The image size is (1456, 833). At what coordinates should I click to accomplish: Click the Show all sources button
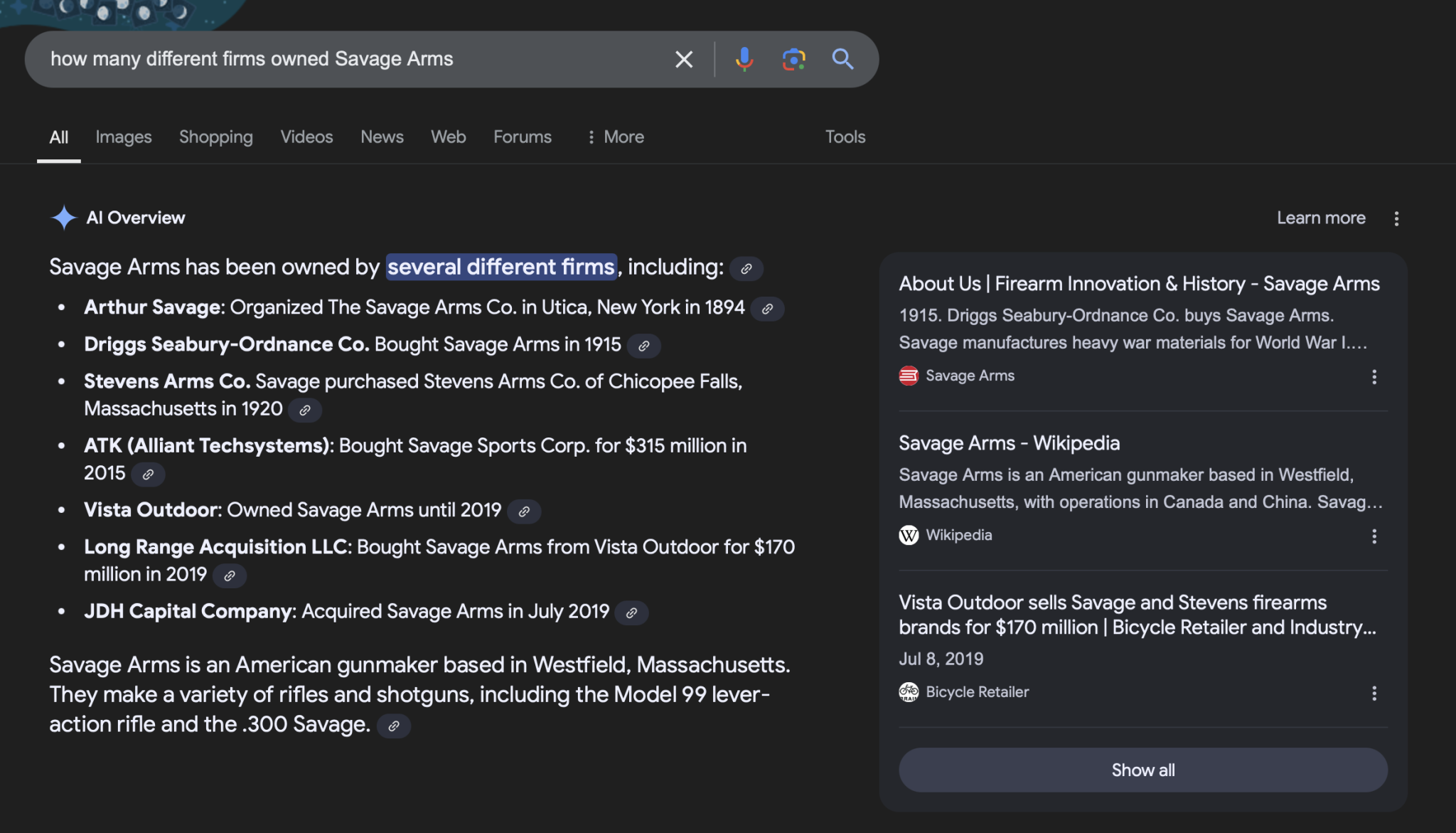click(x=1143, y=770)
